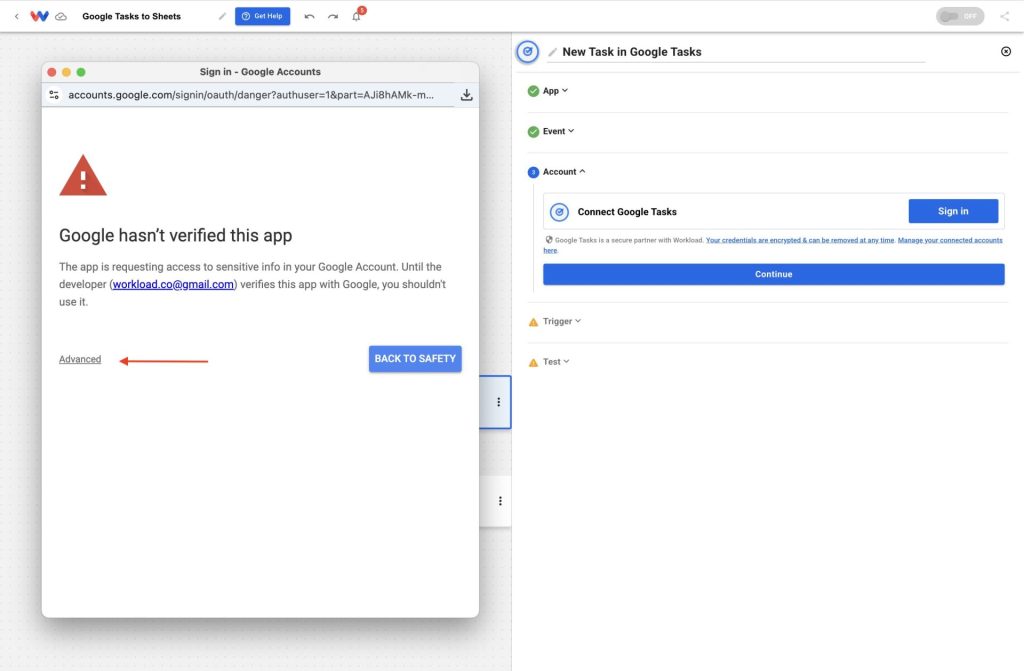Collapse the Account section
1024x671 pixels.
564,172
